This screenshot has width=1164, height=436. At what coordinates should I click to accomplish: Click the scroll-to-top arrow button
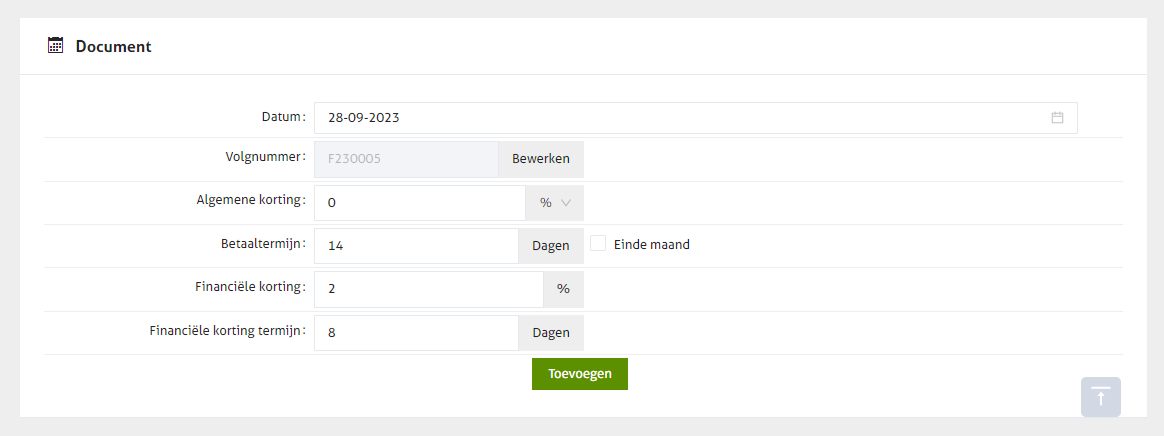pos(1100,397)
